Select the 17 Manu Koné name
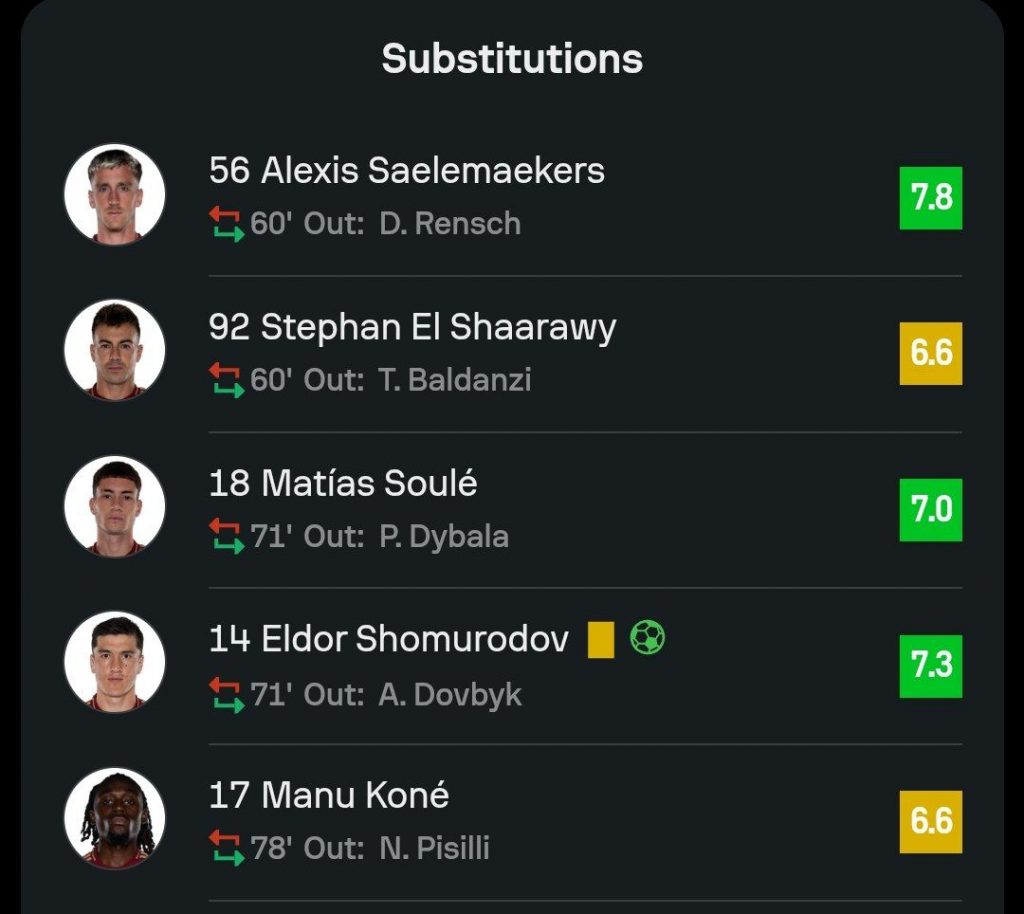The width and height of the screenshot is (1024, 914). coord(329,796)
